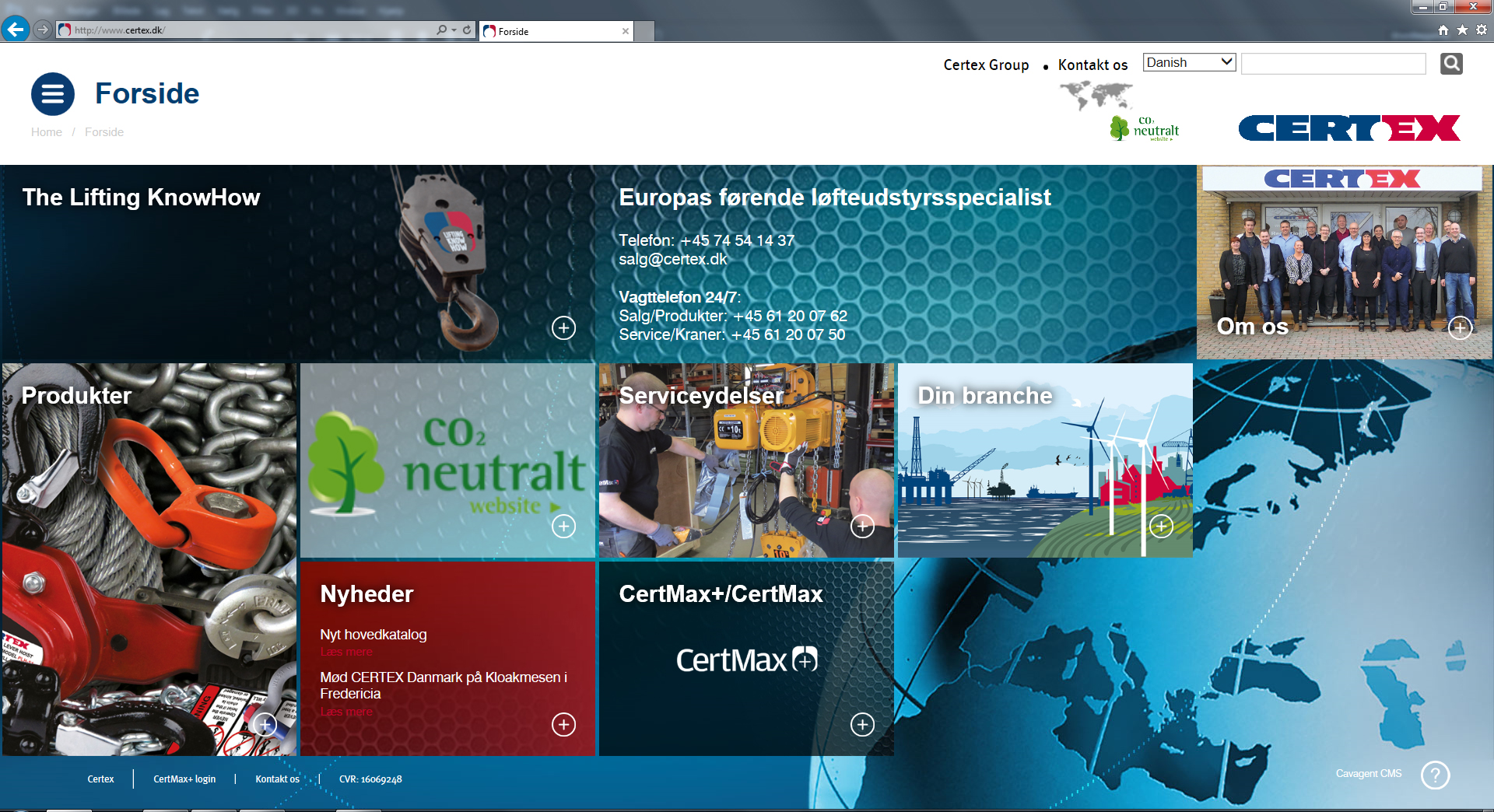Open the Om os team photo tile

[x=1344, y=262]
